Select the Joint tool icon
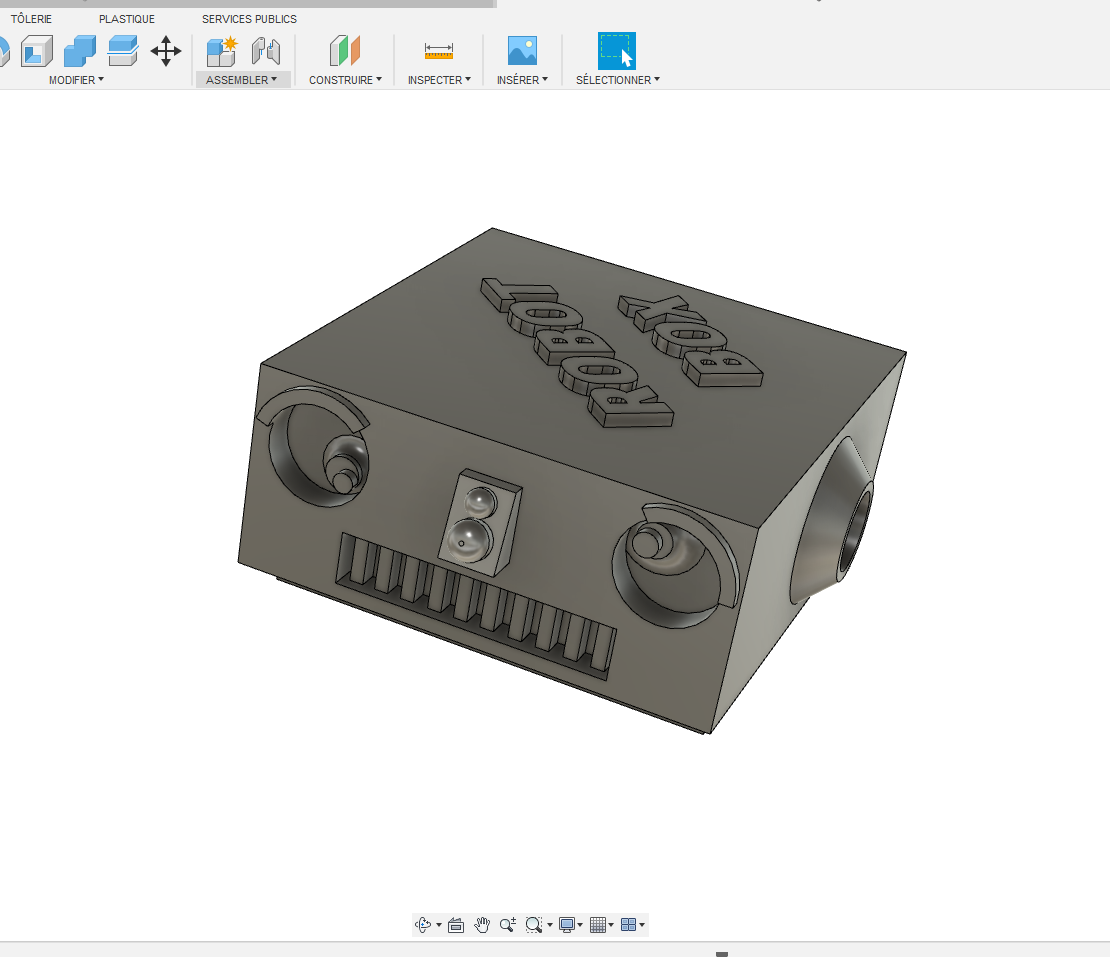 click(x=266, y=51)
